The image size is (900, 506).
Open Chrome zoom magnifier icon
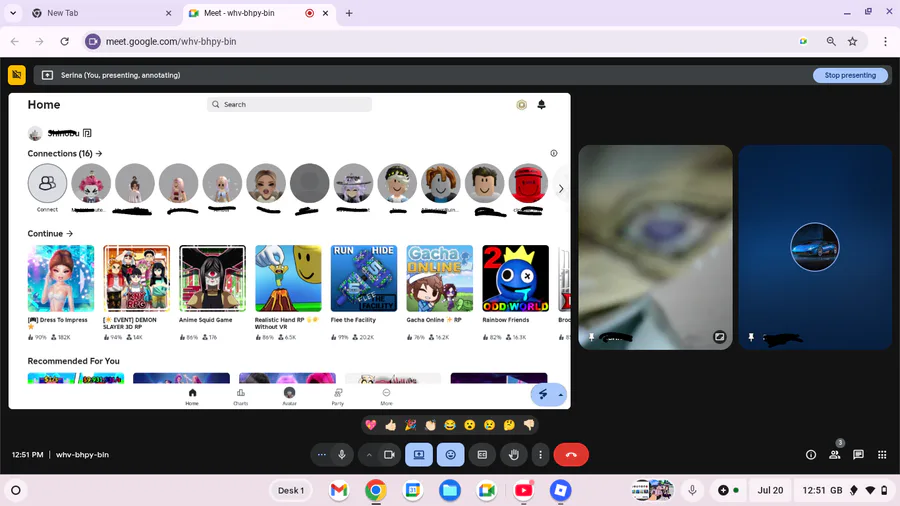pyautogui.click(x=831, y=41)
